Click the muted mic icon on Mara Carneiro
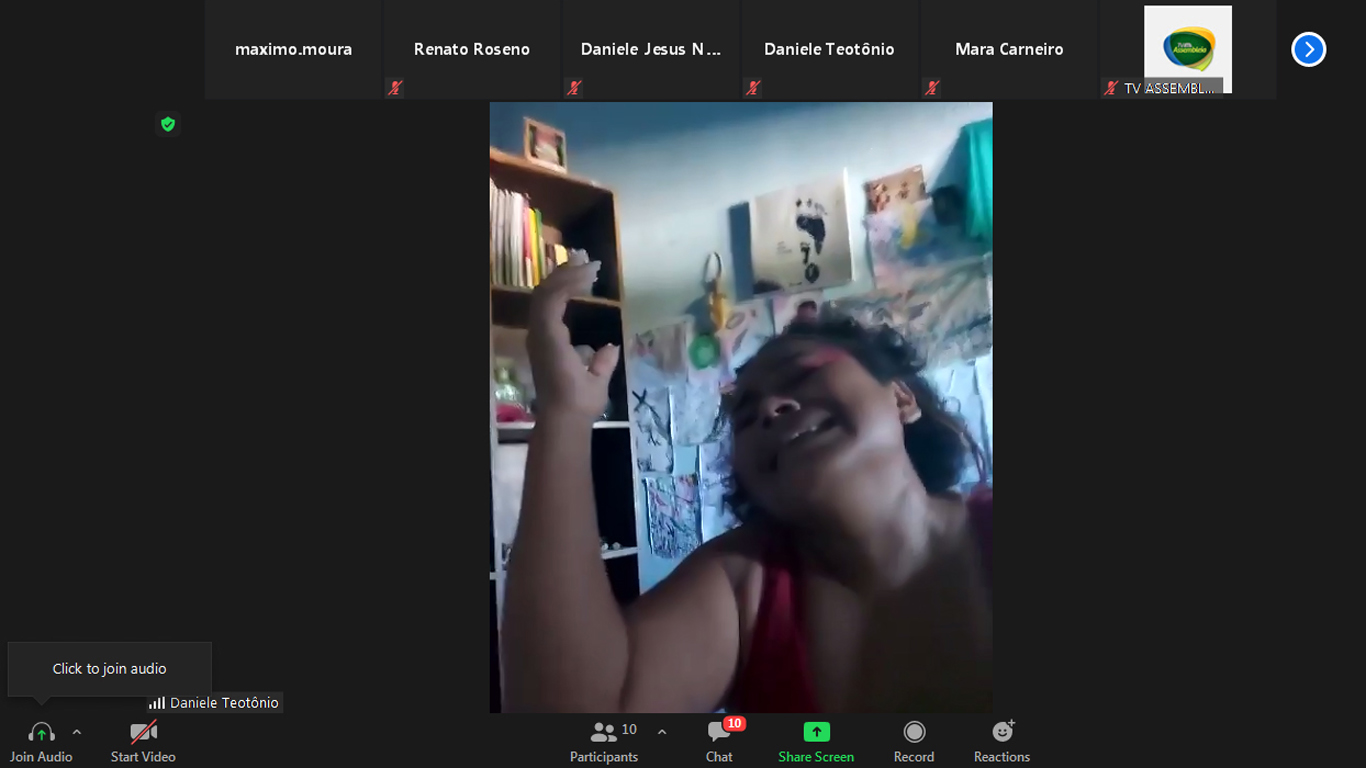The image size is (1366, 768). click(932, 88)
